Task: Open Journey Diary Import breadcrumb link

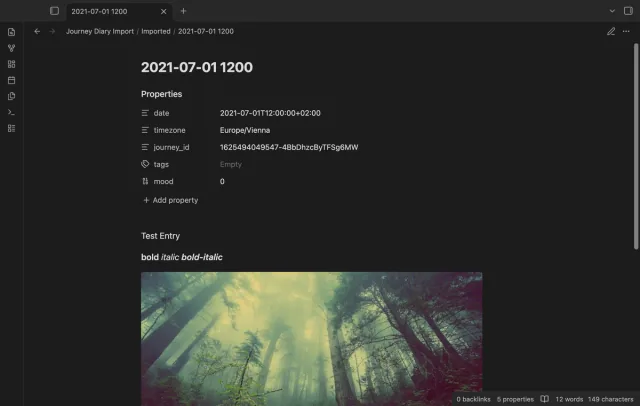Action: (100, 31)
